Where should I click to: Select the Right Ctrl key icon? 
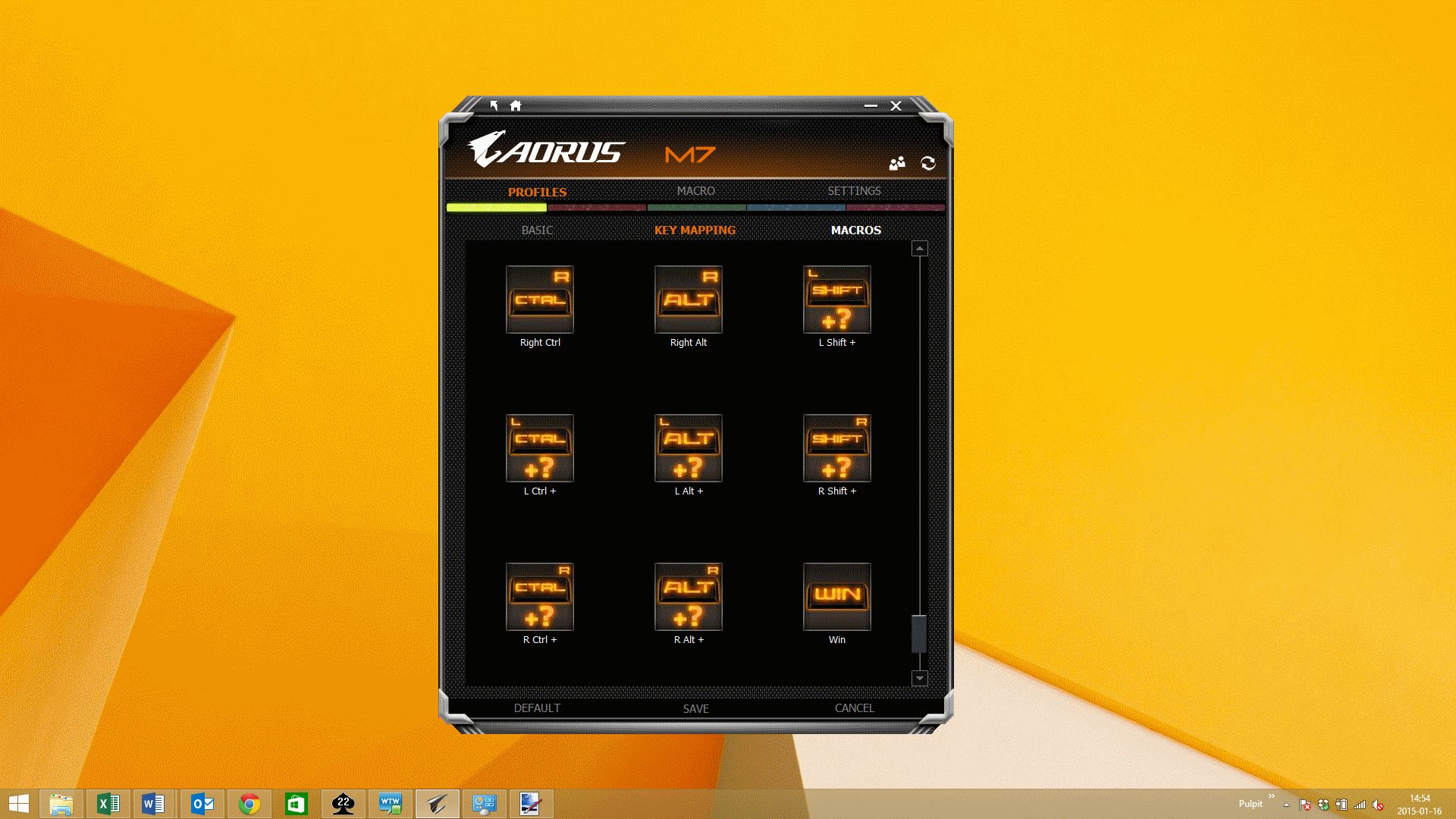(539, 299)
